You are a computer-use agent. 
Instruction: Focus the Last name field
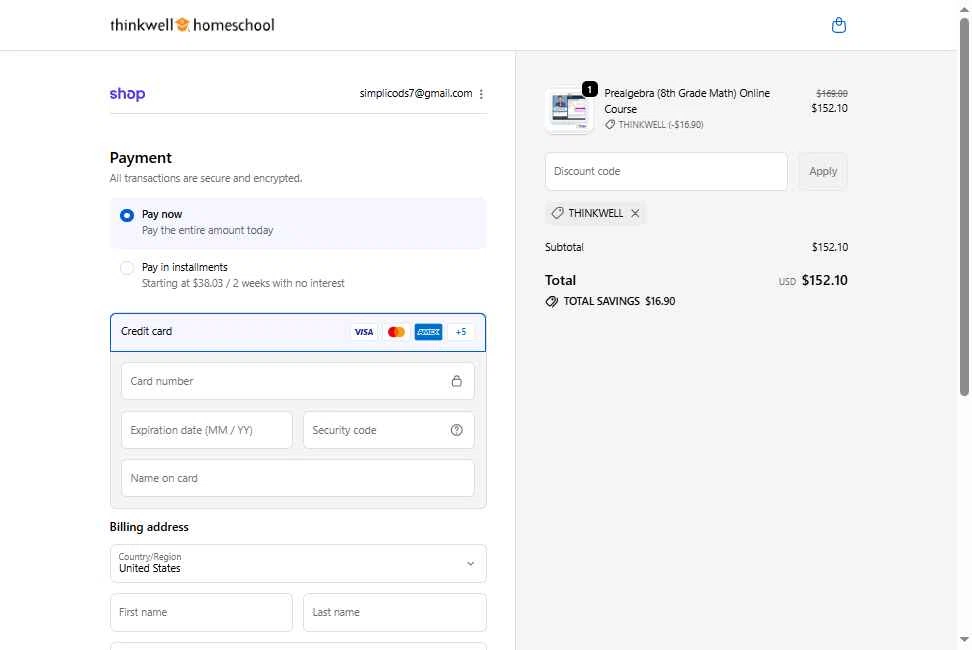[x=395, y=612]
